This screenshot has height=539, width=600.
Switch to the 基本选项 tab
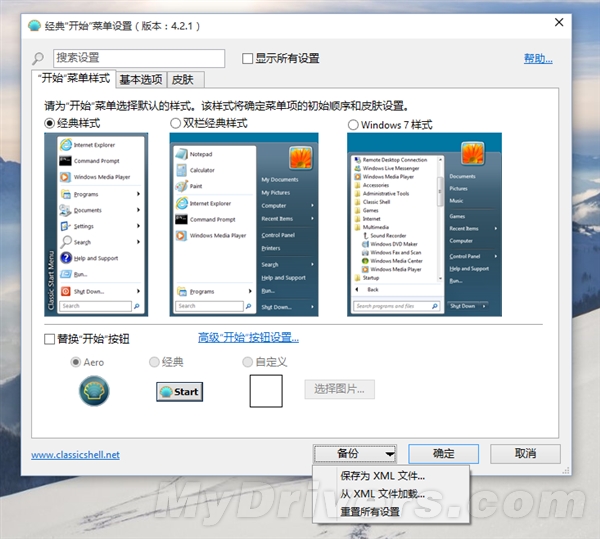(141, 79)
